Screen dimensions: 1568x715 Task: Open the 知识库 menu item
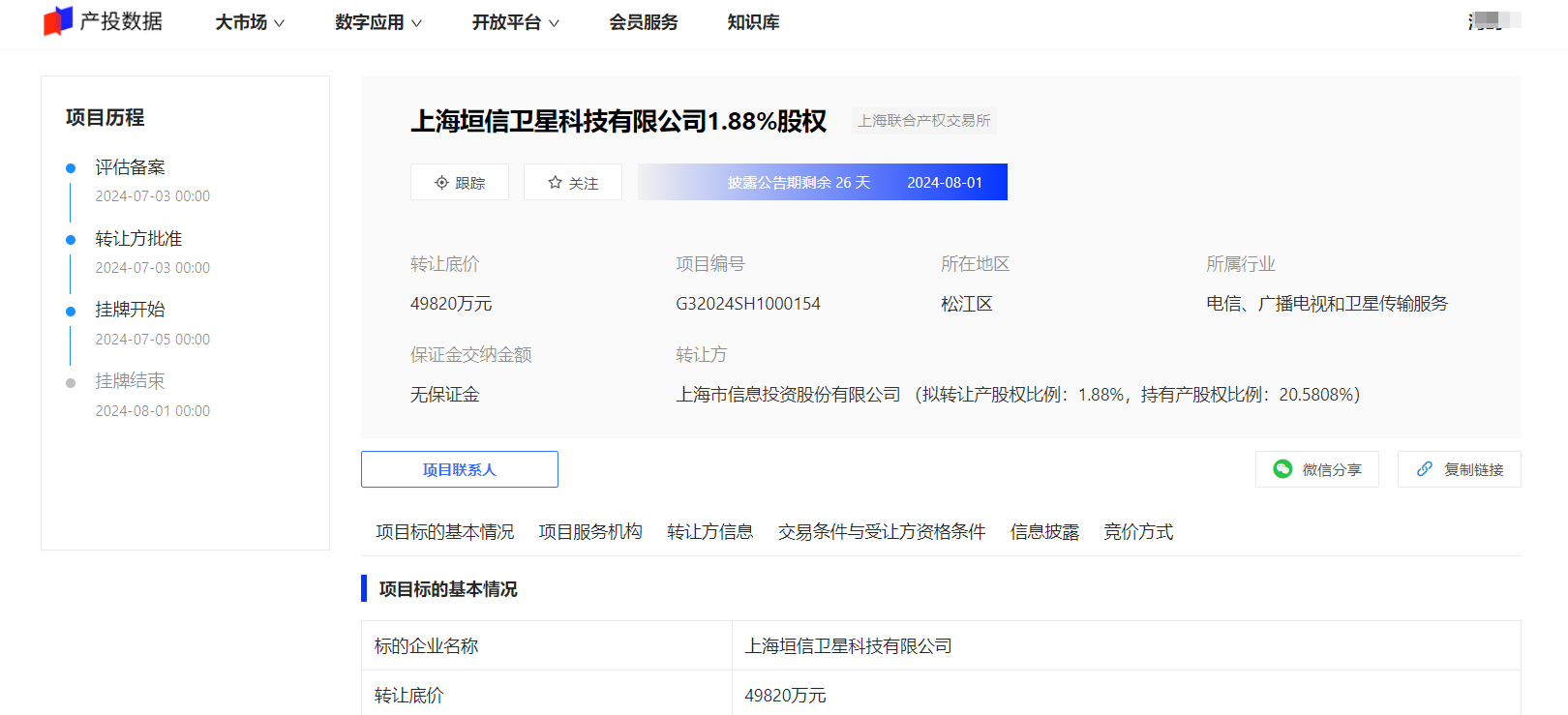pyautogui.click(x=753, y=22)
